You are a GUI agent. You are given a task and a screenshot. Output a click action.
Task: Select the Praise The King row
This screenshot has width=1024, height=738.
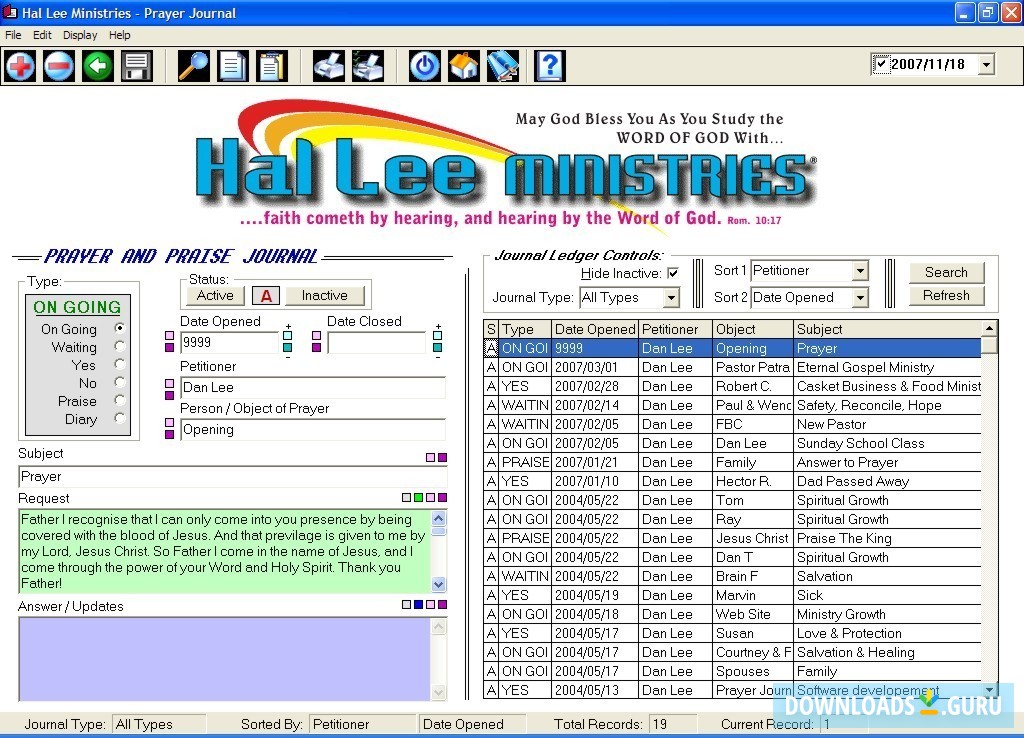pyautogui.click(x=732, y=538)
